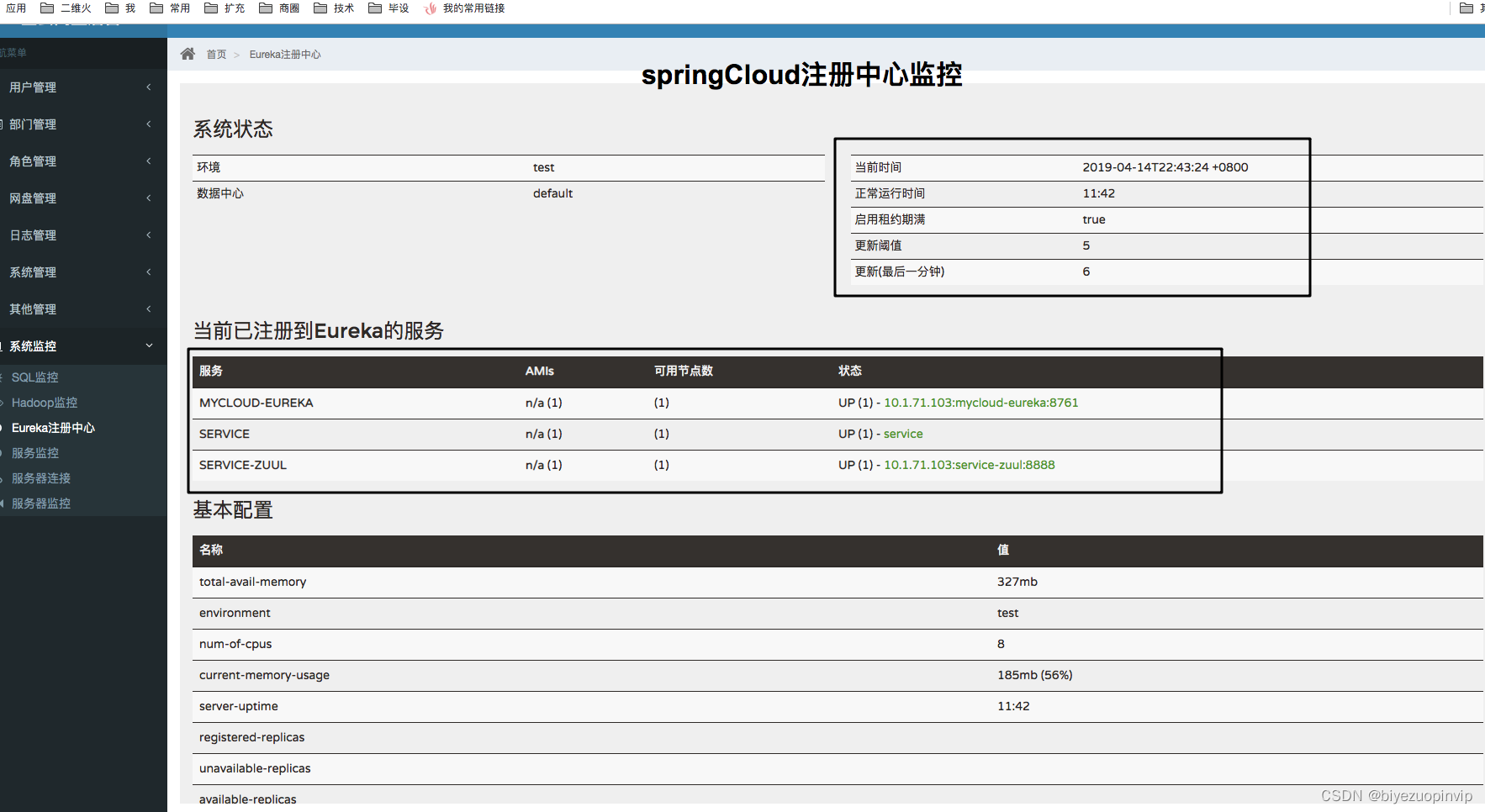Click the 数据中心 value default
Screen dimensions: 1485x812
[x=552, y=193]
